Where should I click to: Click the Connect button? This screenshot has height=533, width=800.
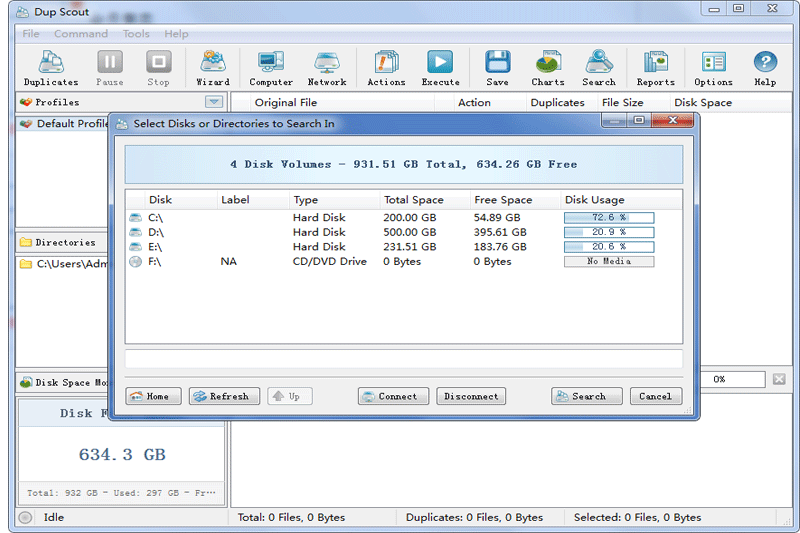pos(393,396)
